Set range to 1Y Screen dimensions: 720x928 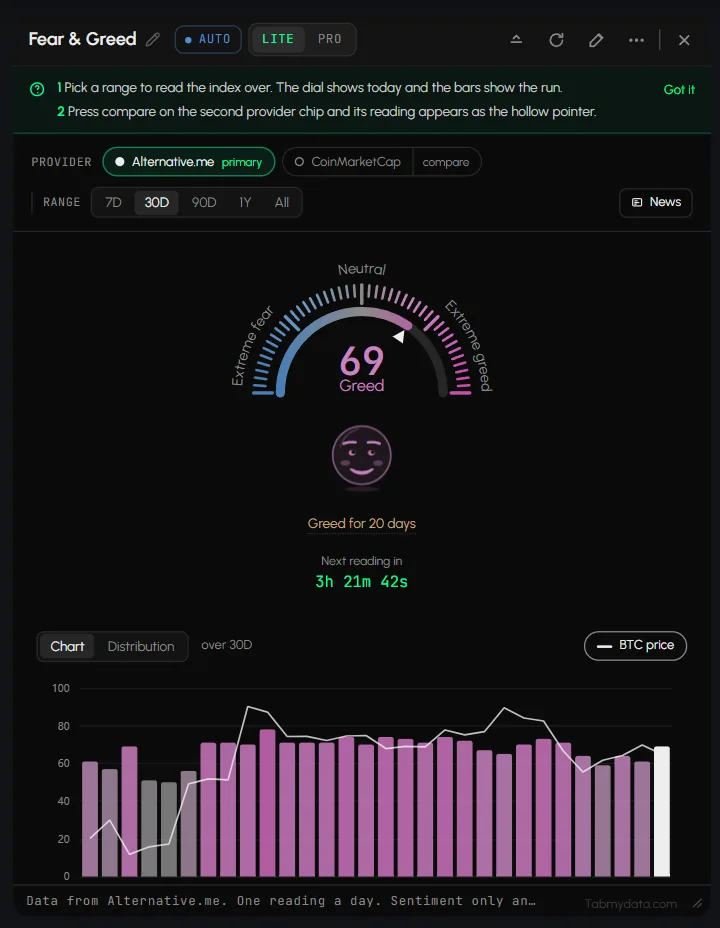coord(246,202)
